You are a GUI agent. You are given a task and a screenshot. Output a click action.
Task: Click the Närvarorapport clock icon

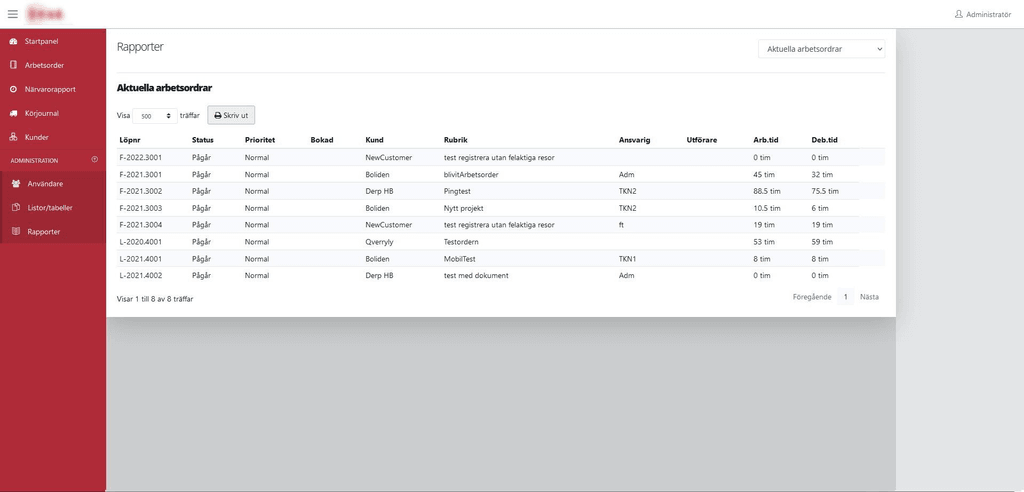[13, 89]
